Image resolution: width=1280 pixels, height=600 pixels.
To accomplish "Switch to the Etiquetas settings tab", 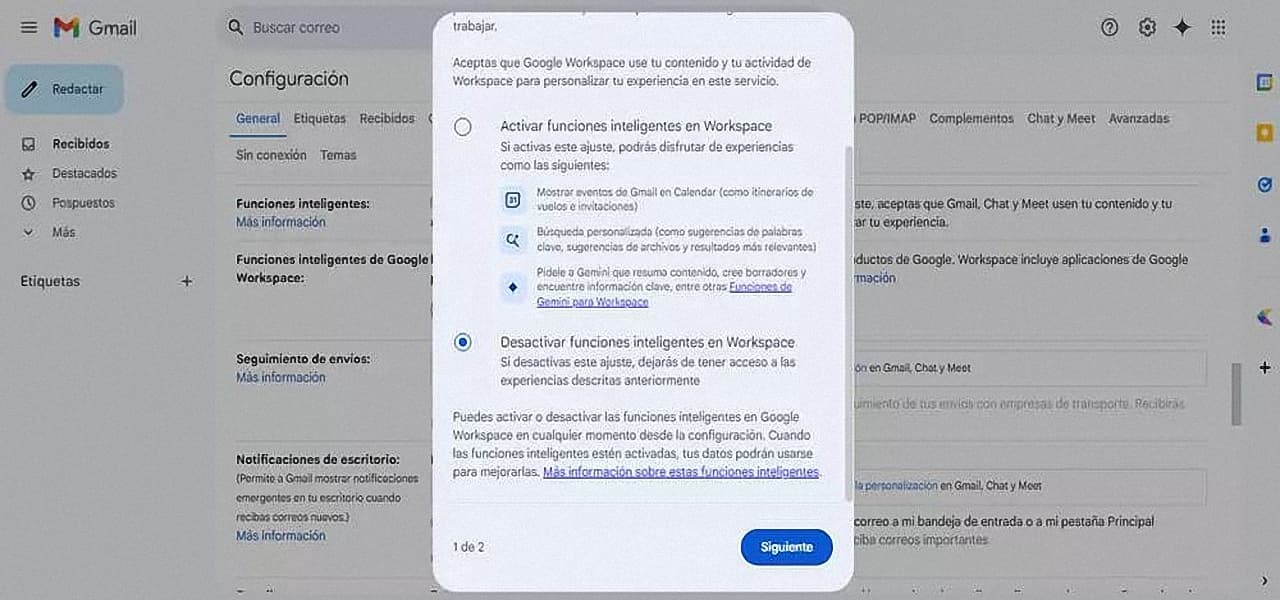I will [320, 118].
